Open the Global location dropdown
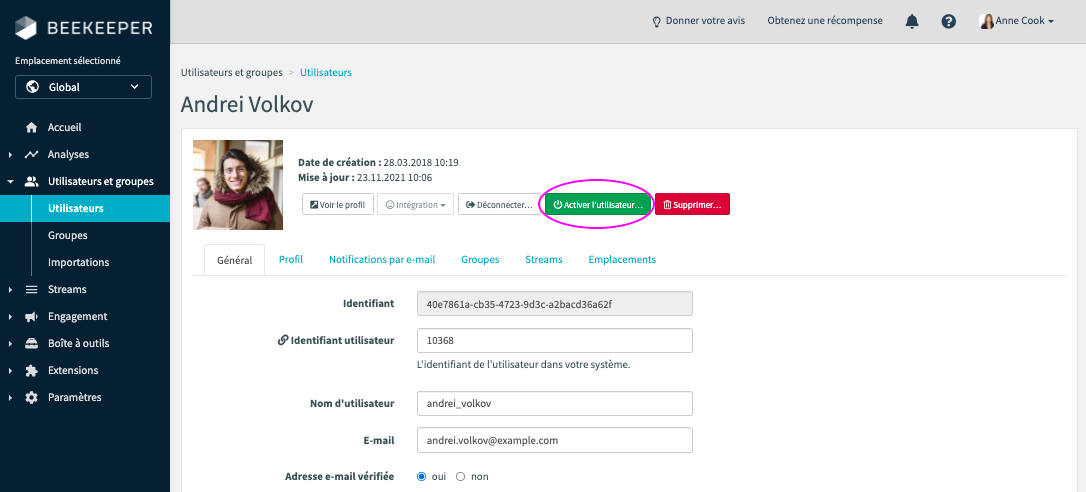Viewport: 1086px width, 492px height. [x=83, y=87]
